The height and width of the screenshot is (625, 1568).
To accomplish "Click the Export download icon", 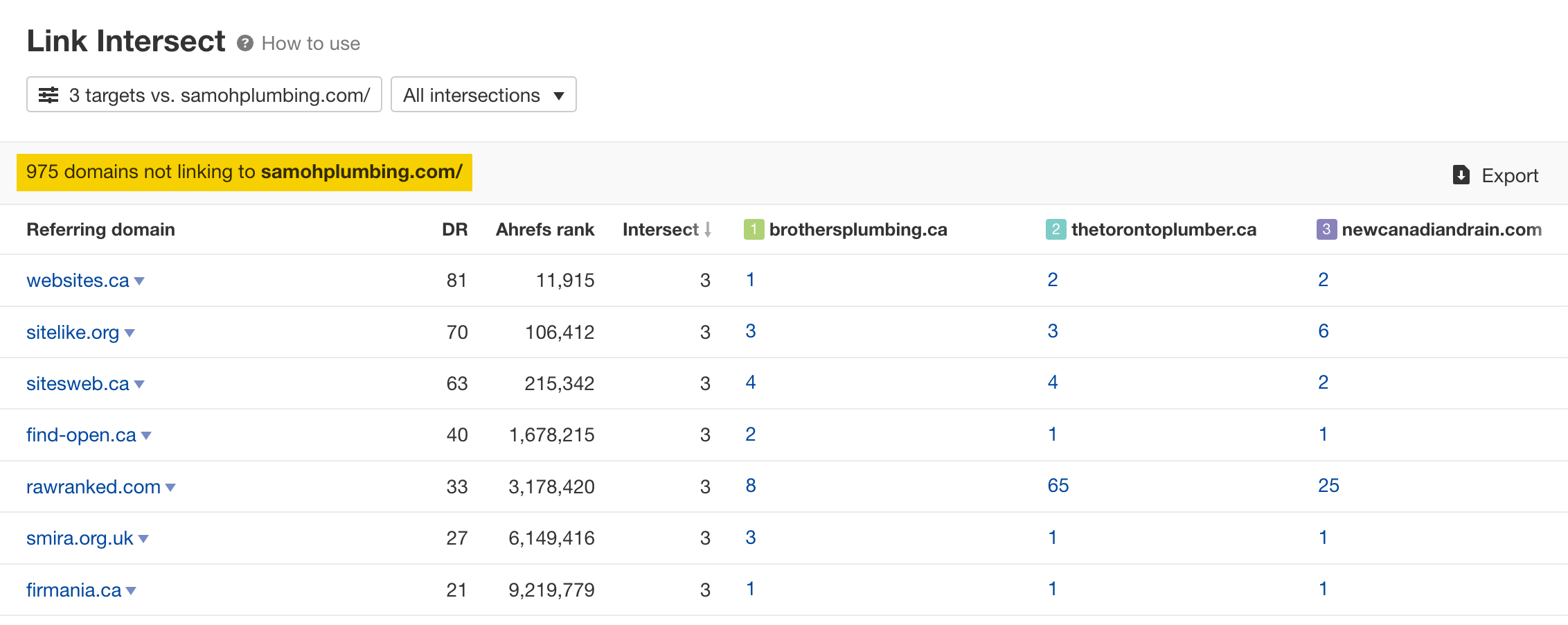I will (x=1461, y=175).
